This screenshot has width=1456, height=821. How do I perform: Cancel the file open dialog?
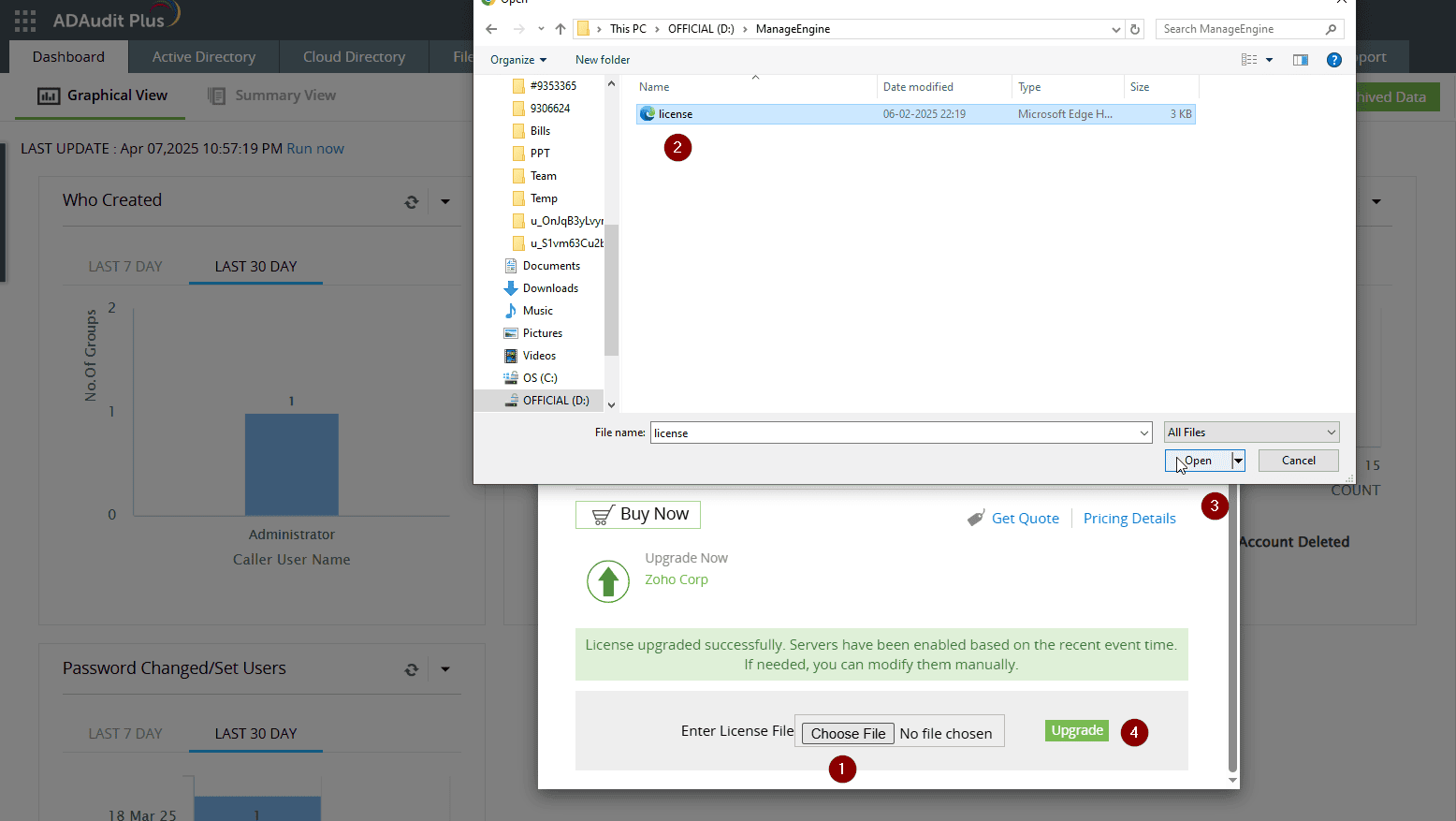(x=1298, y=461)
